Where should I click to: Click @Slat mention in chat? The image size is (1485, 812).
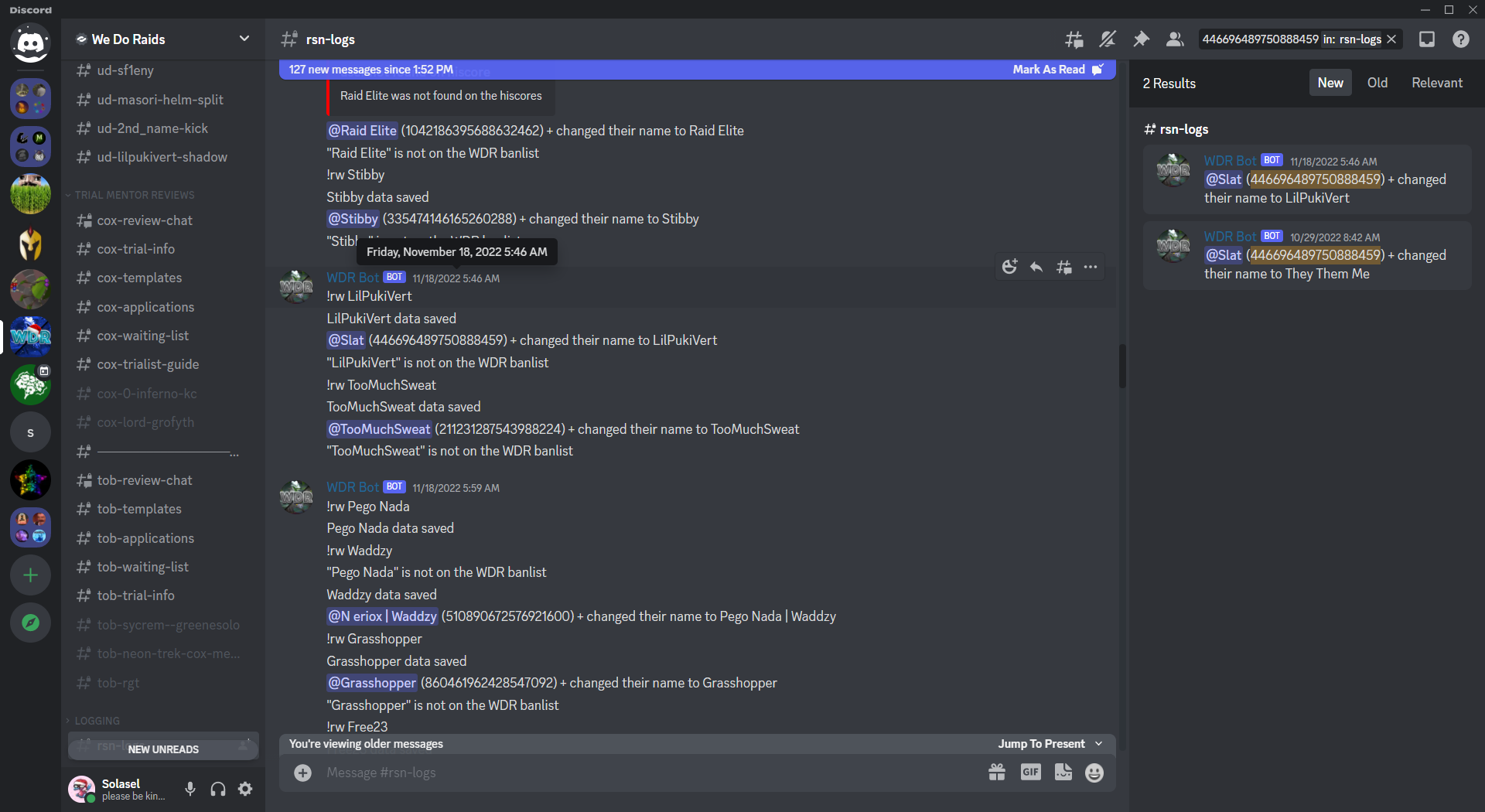(346, 340)
